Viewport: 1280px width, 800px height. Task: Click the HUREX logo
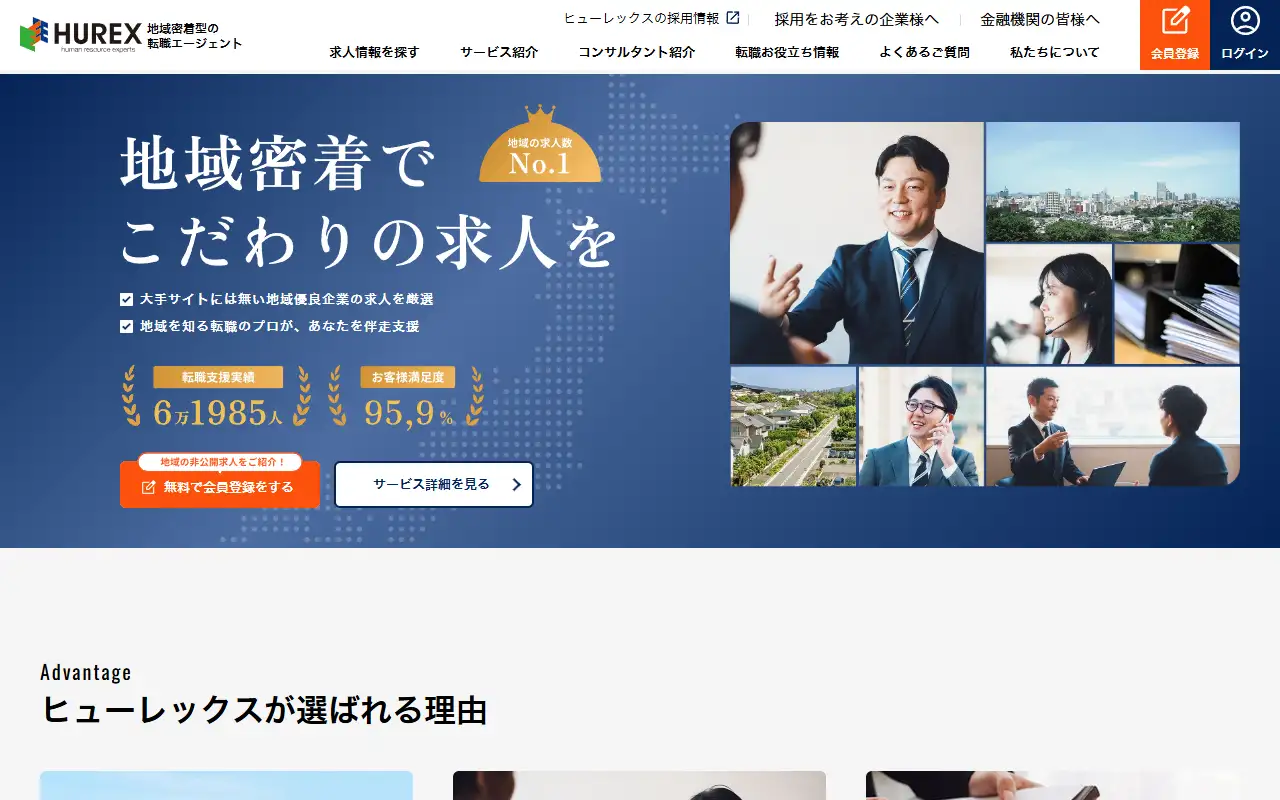pos(81,35)
